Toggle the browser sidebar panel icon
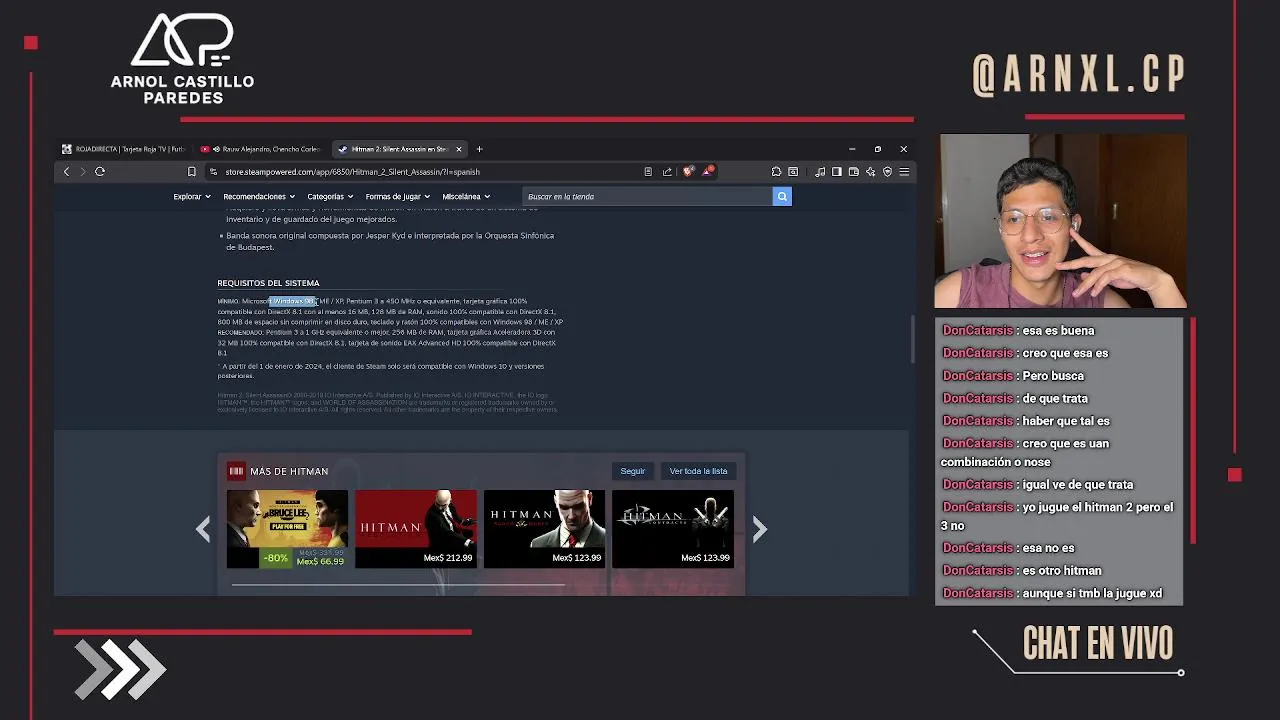Viewport: 1280px width, 720px height. tap(836, 172)
